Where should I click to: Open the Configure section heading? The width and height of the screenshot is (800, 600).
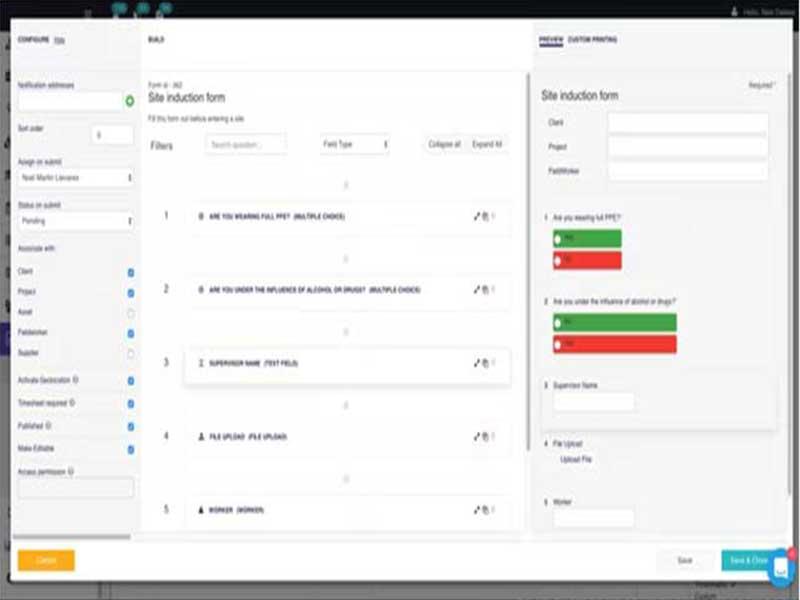34,39
